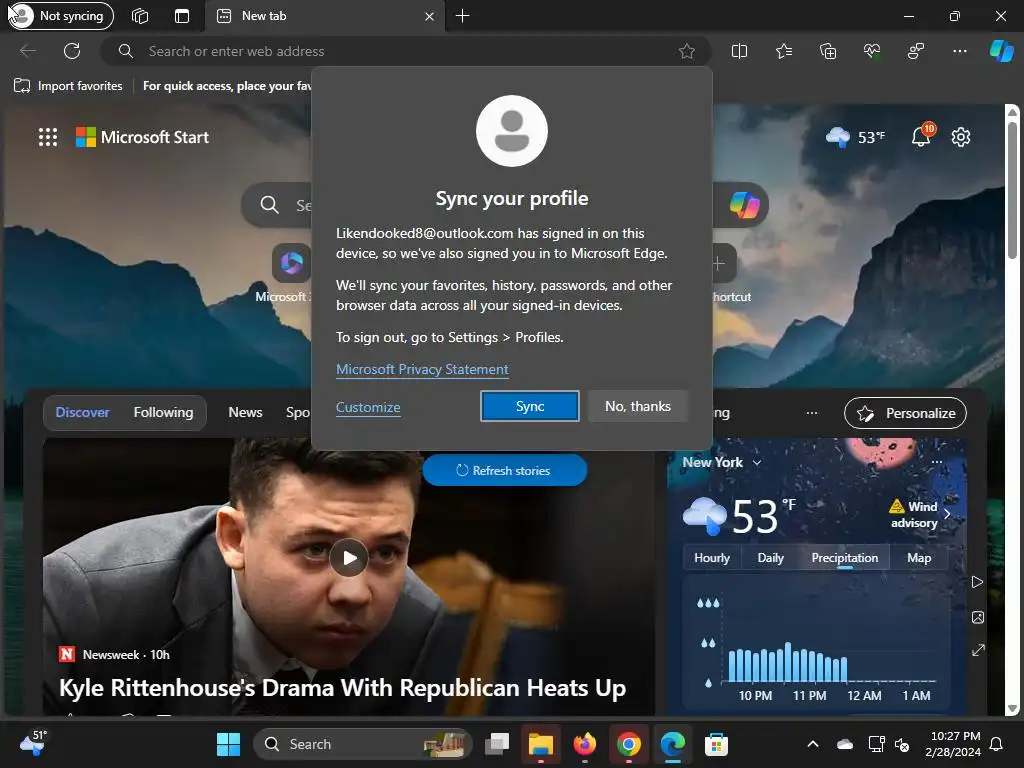The image size is (1024, 768).
Task: Click the Personalize button
Action: pos(905,413)
